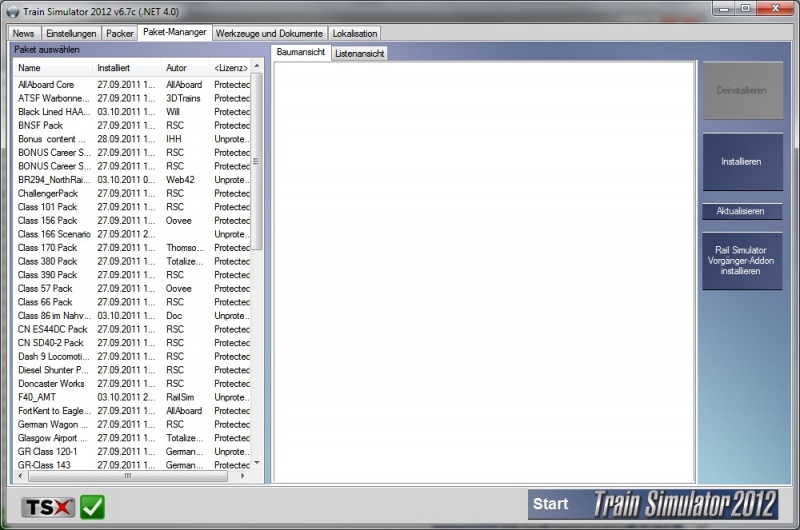Screen dimensions: 800x530
Task: Select the ChallengerPack row
Action: (133, 193)
